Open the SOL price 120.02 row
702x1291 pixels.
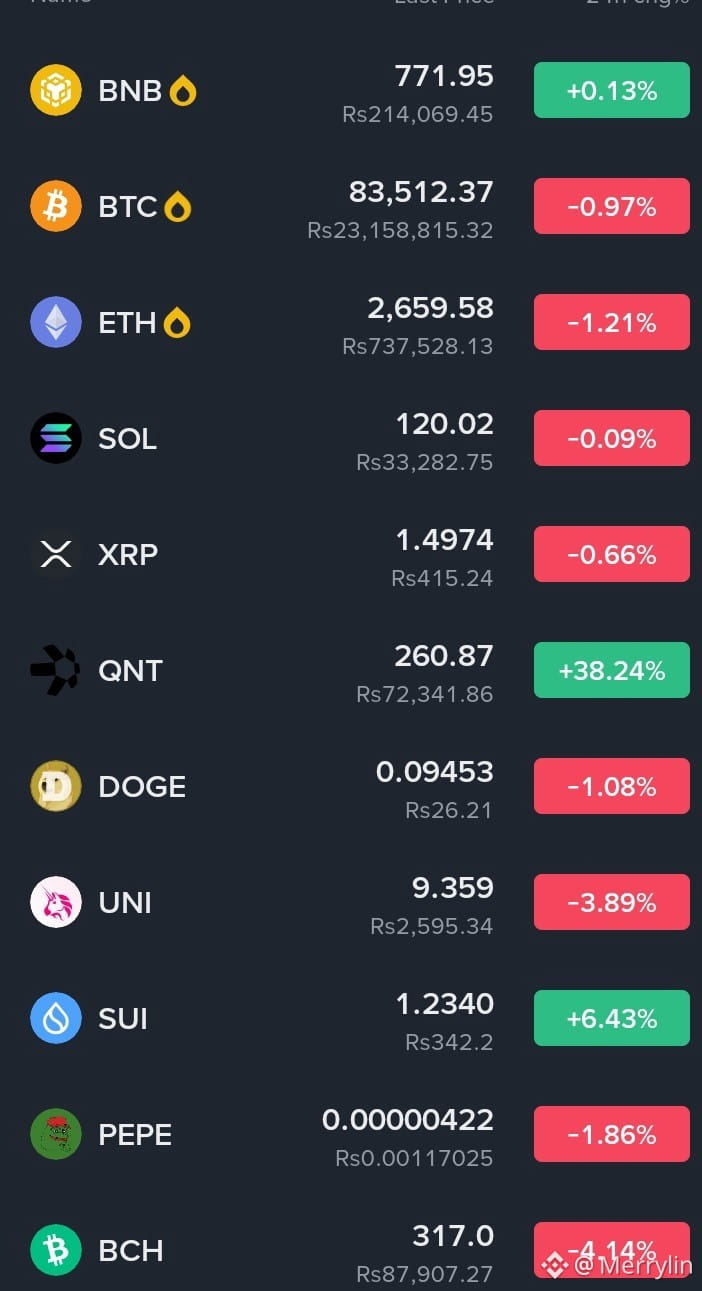click(x=351, y=438)
